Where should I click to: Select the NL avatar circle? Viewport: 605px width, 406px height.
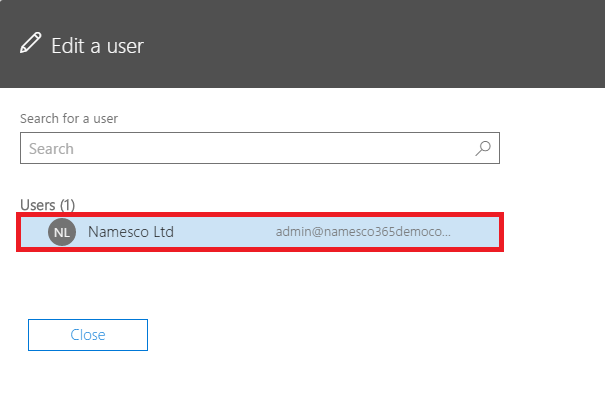pos(62,232)
